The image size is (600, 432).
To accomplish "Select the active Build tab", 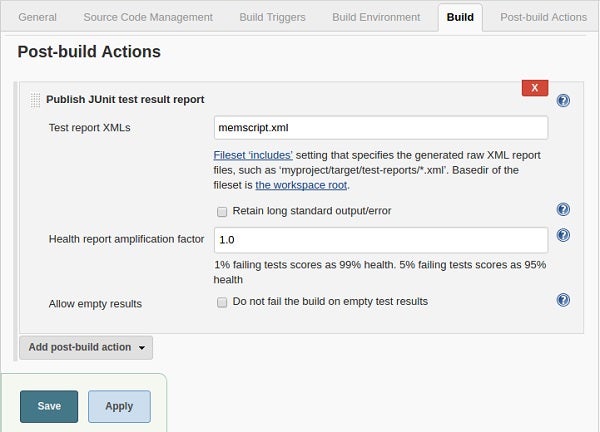I will [460, 18].
